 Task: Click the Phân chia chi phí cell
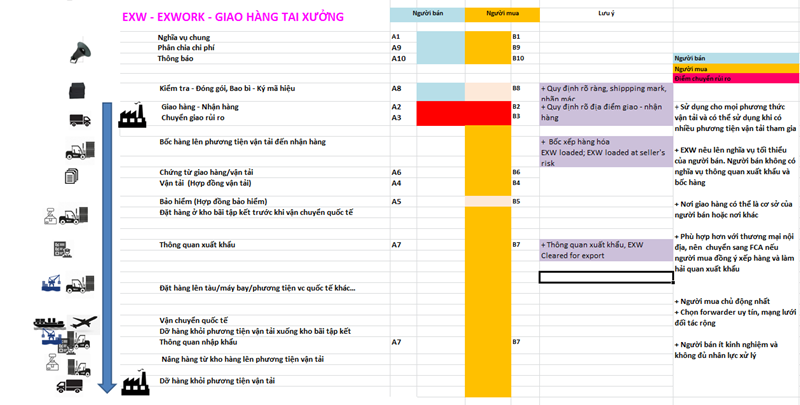tap(186, 47)
